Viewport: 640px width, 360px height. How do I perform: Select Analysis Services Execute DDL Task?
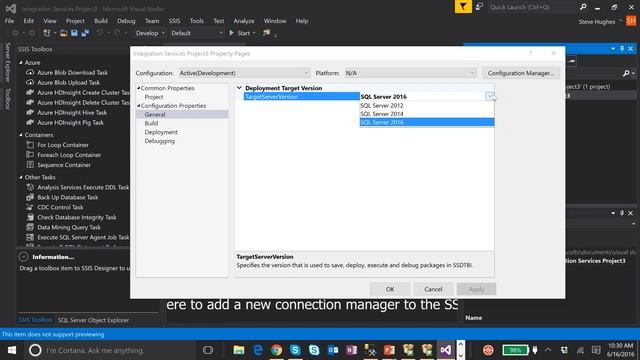[x=83, y=187]
